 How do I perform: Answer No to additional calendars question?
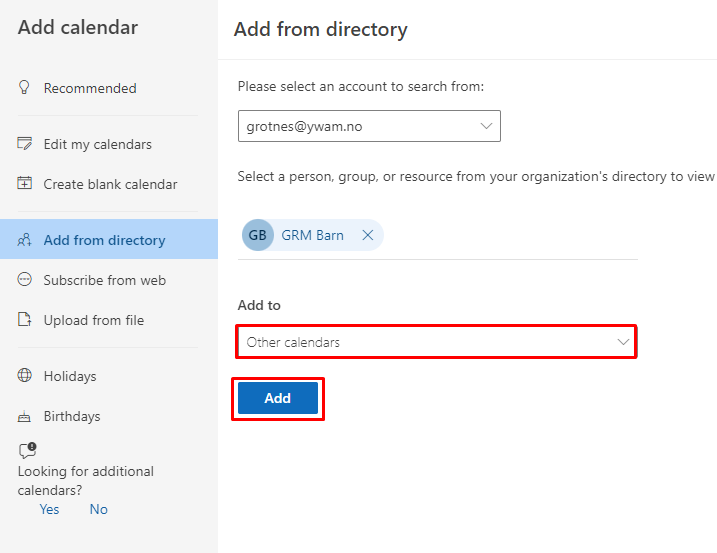(x=98, y=509)
